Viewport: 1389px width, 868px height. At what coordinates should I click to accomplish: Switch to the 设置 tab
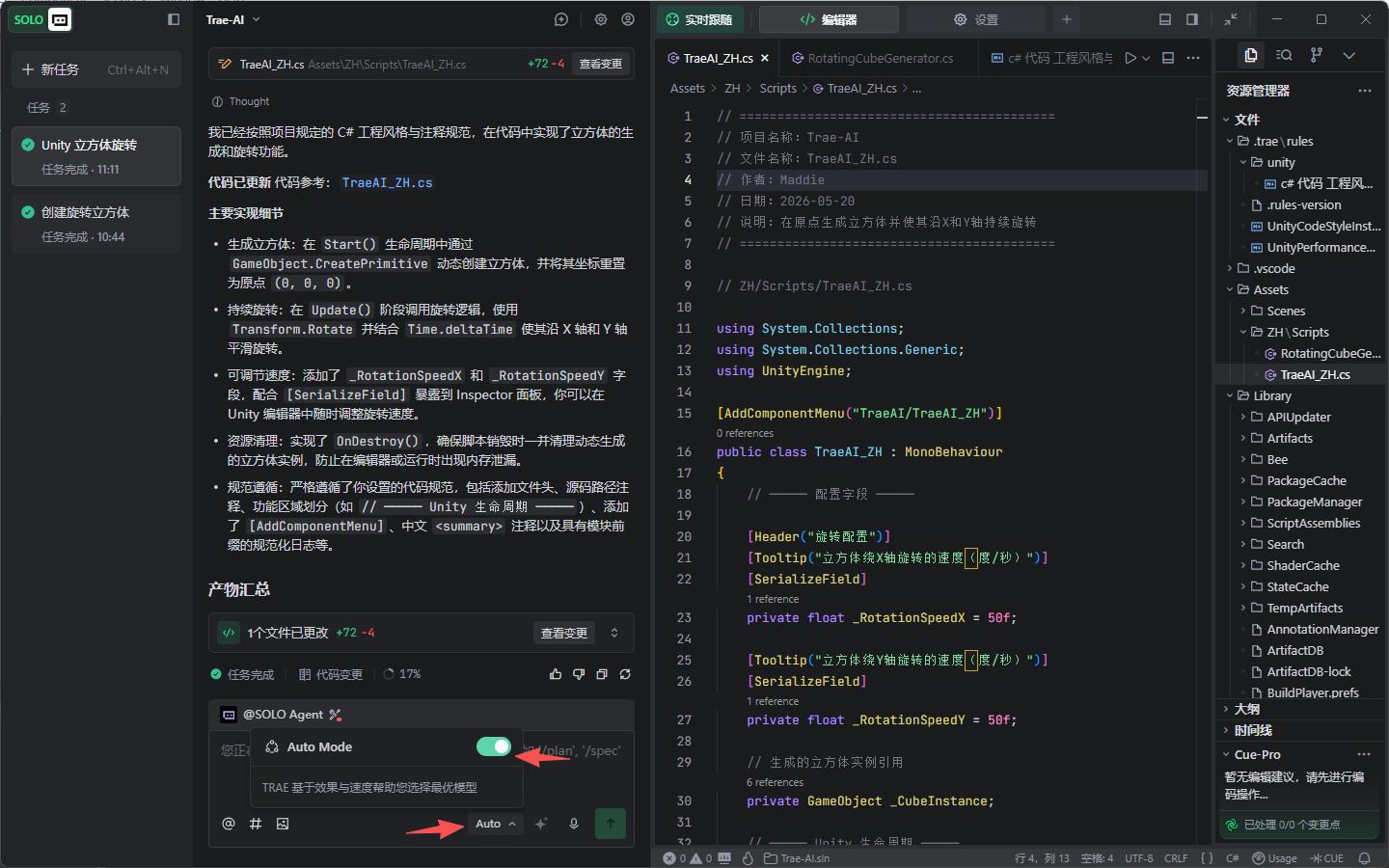tap(975, 19)
